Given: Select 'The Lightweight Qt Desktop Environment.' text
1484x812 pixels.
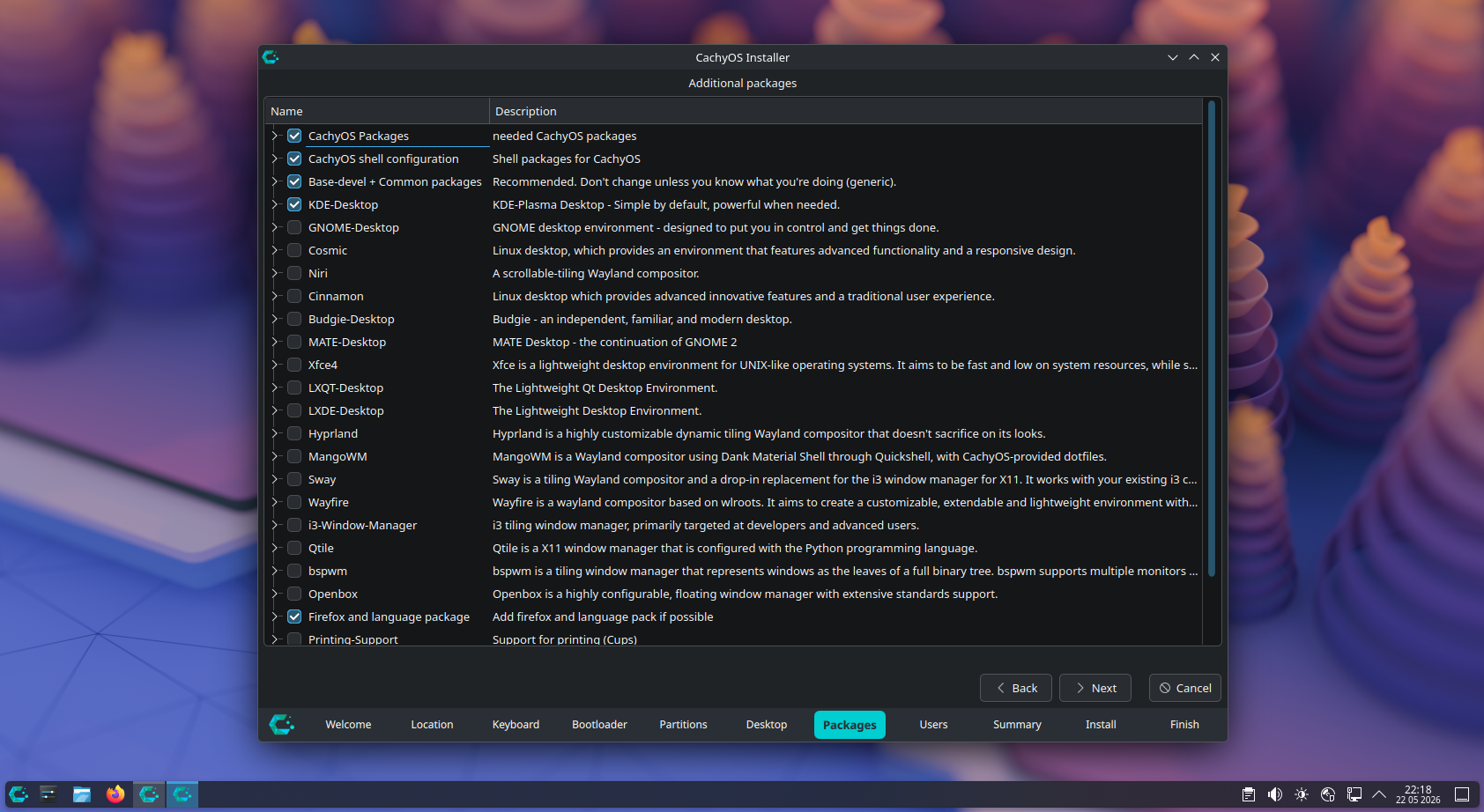Looking at the screenshot, I should [605, 388].
